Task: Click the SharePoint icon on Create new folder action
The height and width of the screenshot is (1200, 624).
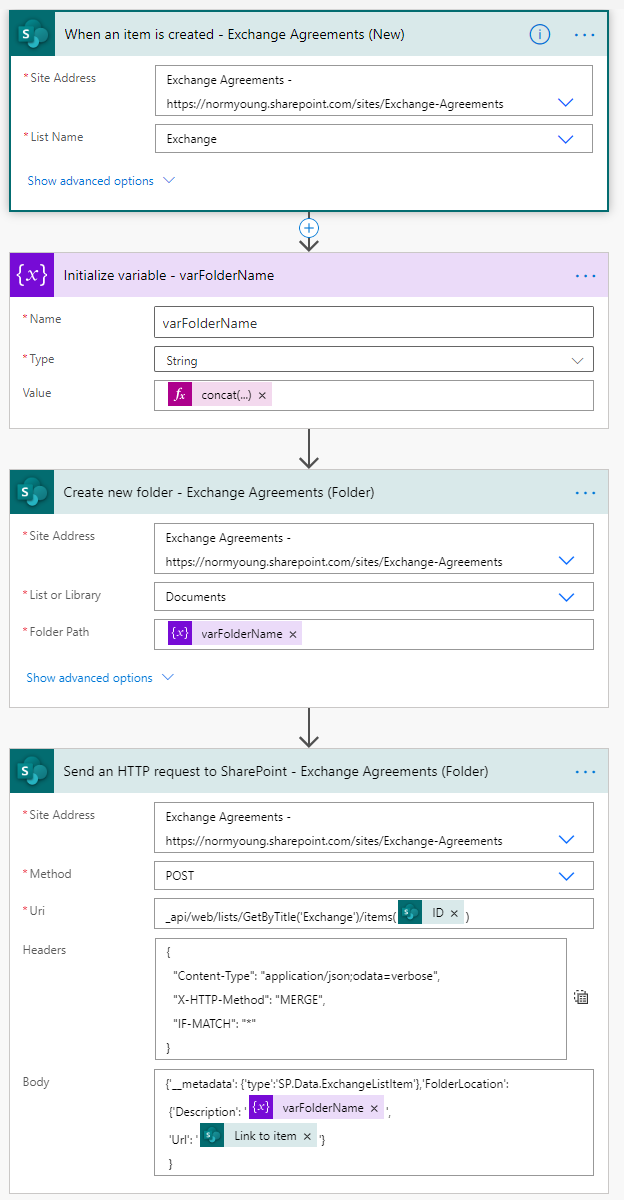Action: [x=31, y=491]
